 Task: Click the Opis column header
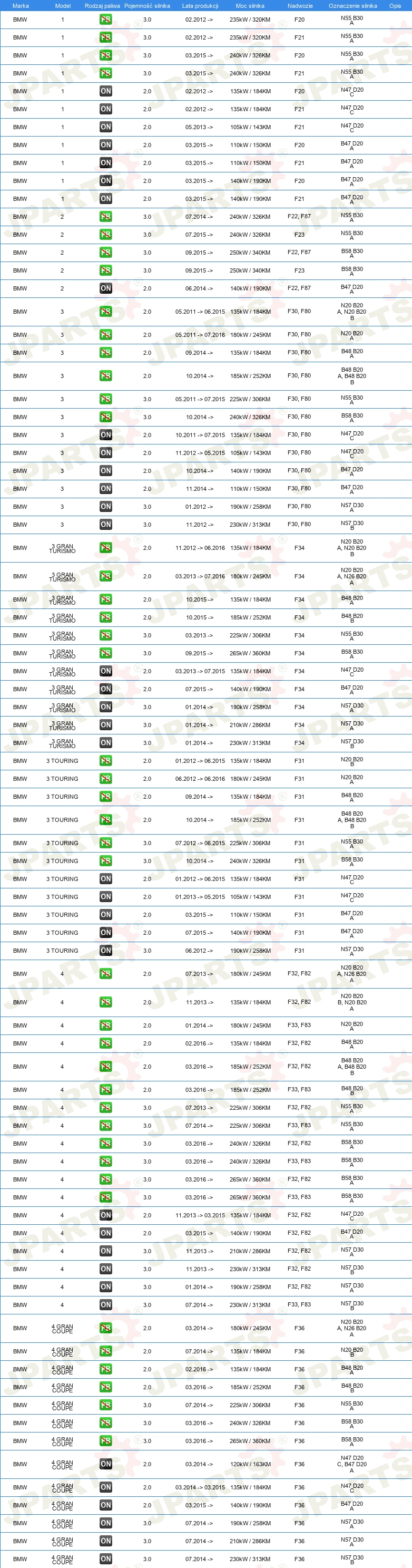coord(395,5)
